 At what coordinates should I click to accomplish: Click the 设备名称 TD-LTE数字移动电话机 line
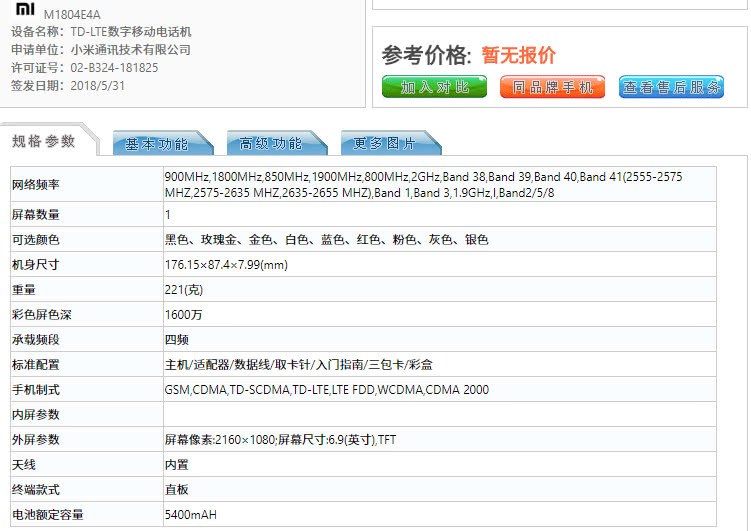pos(101,32)
